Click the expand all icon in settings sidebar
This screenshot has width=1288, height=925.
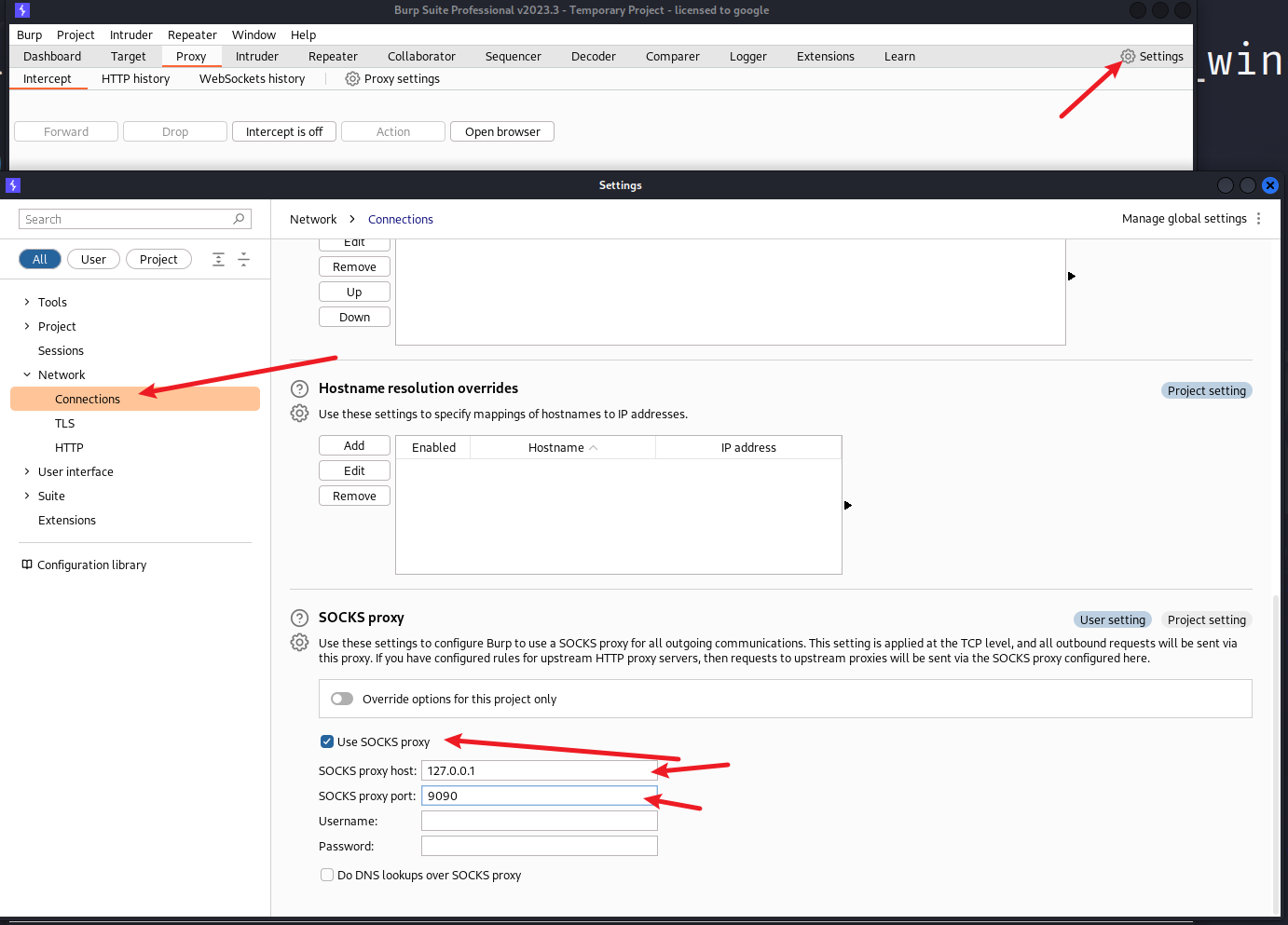218,260
